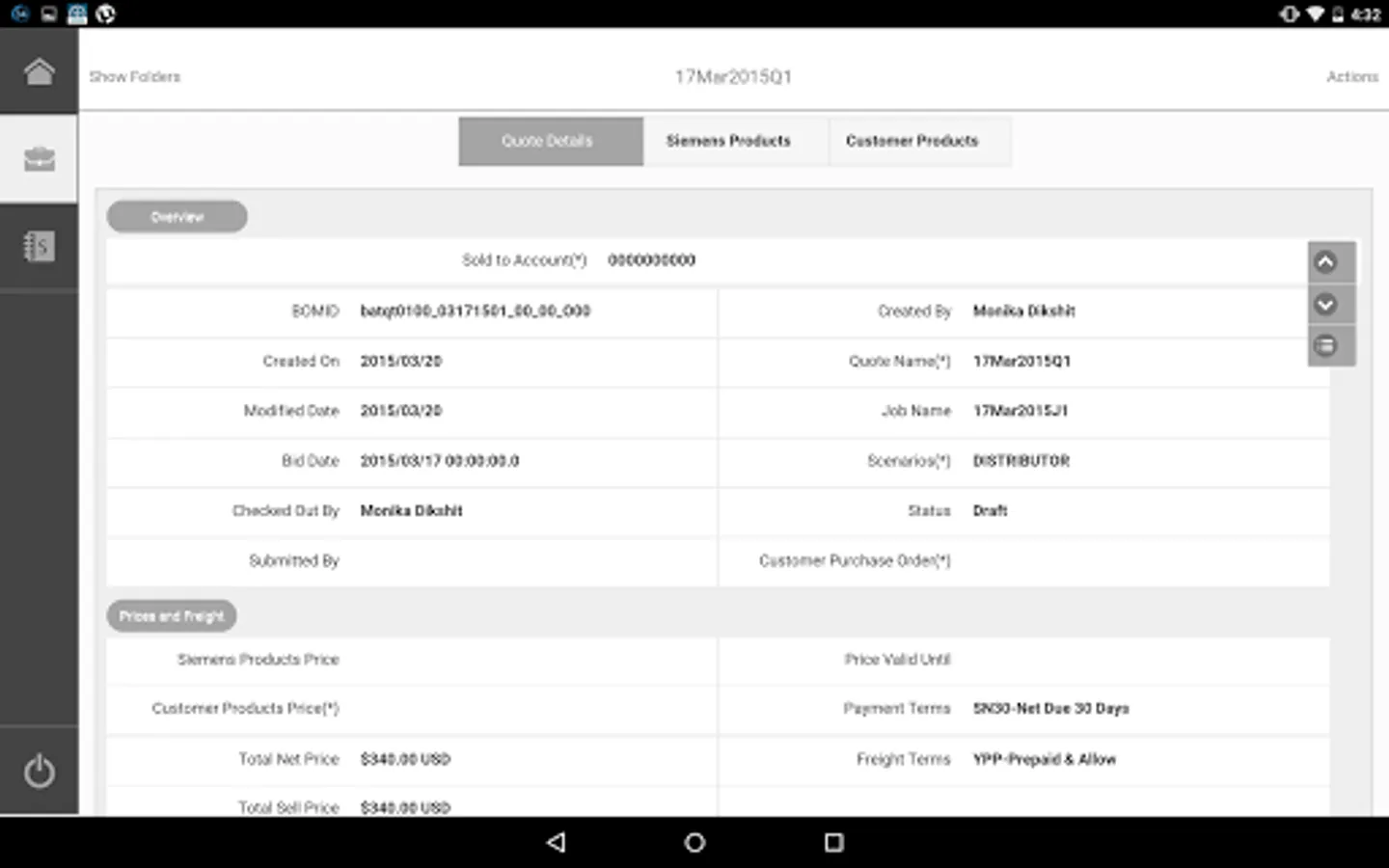1389x868 pixels.
Task: Click the Checked Out By value Monika Dikshit
Action: tap(411, 511)
